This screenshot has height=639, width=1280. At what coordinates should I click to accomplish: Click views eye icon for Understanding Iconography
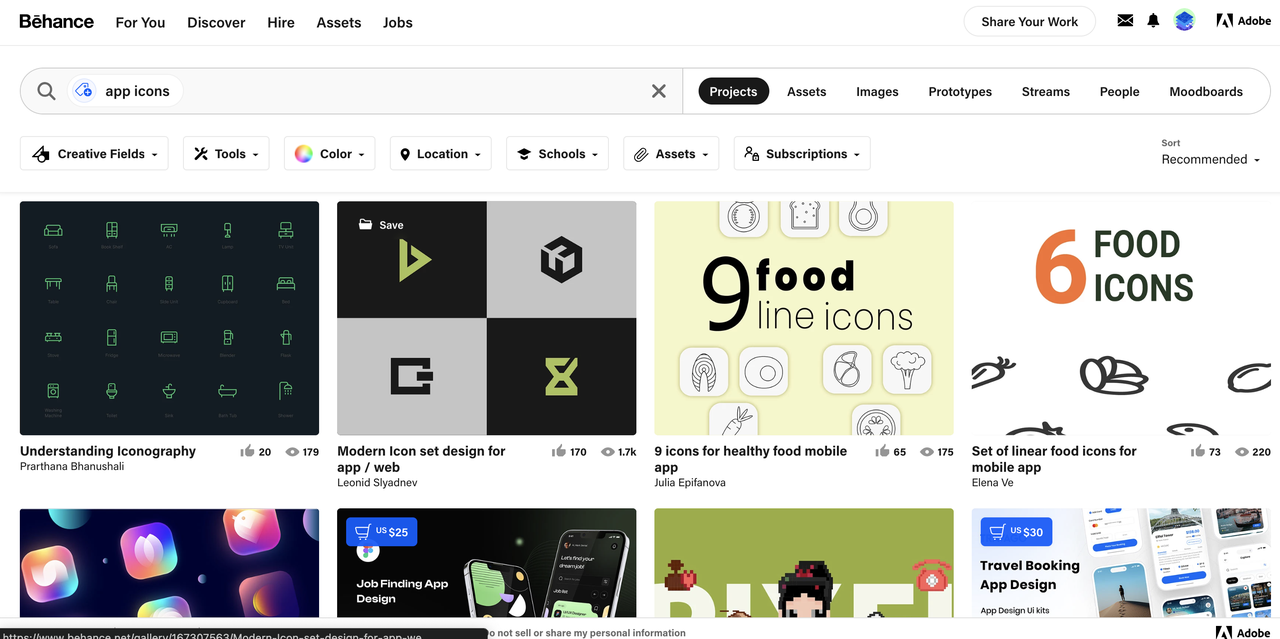[292, 452]
